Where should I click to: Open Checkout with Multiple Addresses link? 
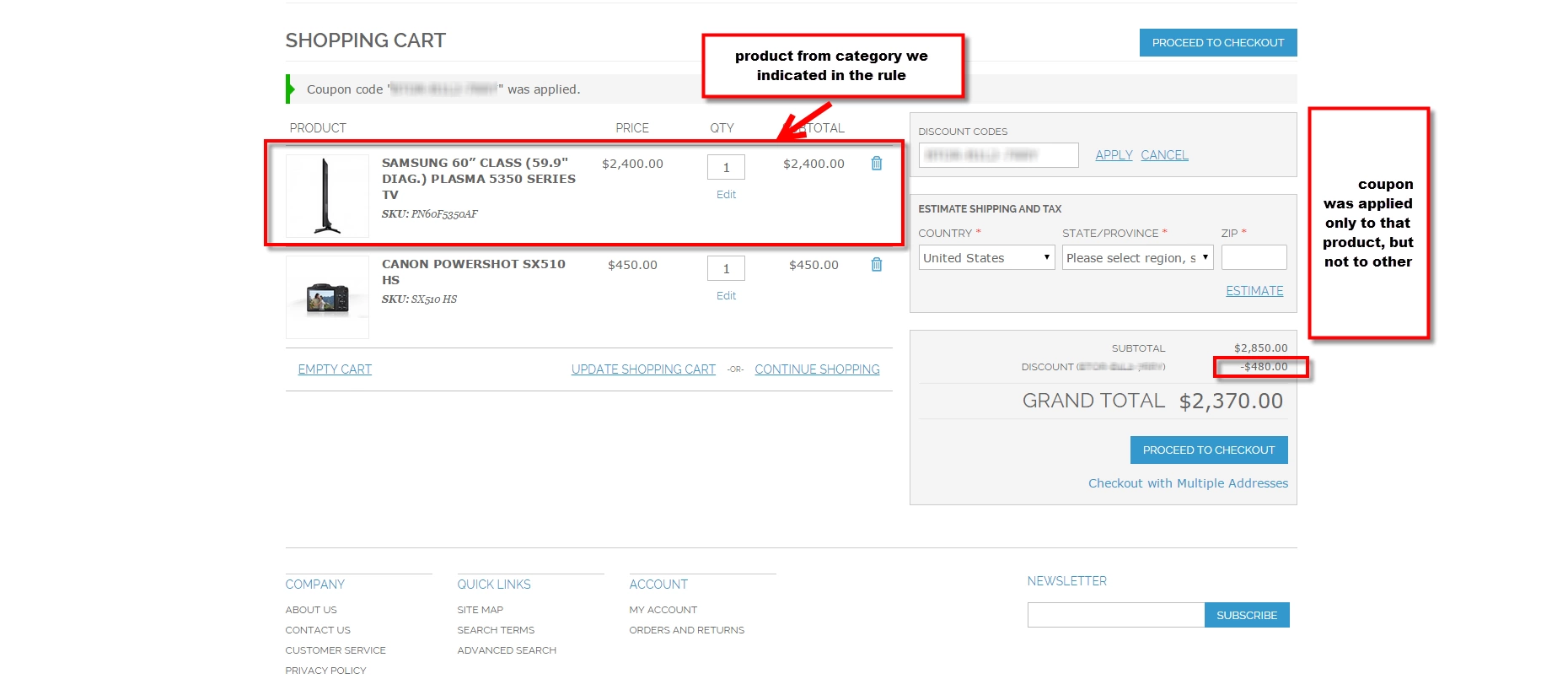(1188, 483)
